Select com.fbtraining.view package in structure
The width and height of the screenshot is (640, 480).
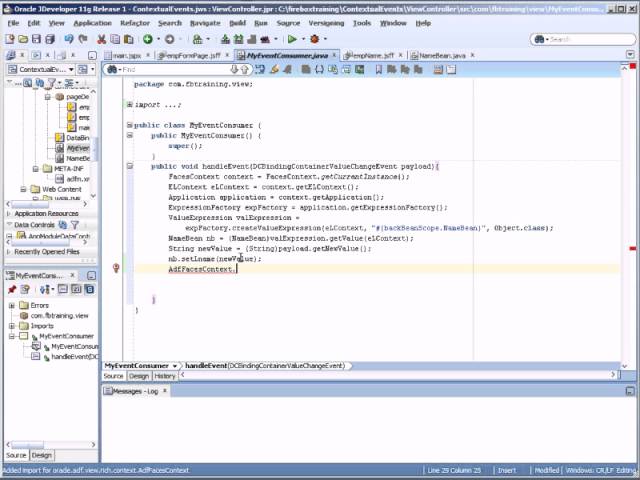coord(60,316)
